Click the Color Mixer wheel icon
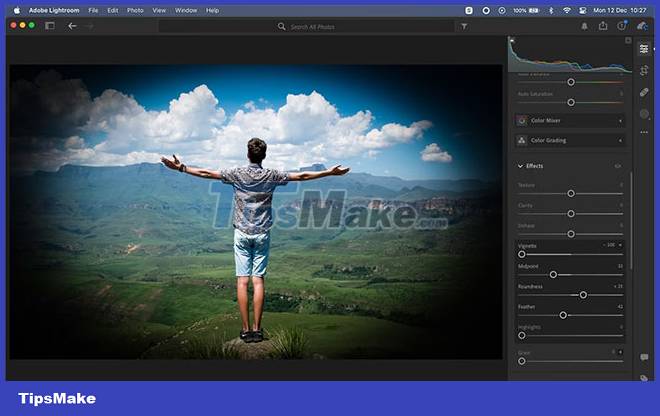The height and width of the screenshot is (416, 660). click(x=522, y=120)
